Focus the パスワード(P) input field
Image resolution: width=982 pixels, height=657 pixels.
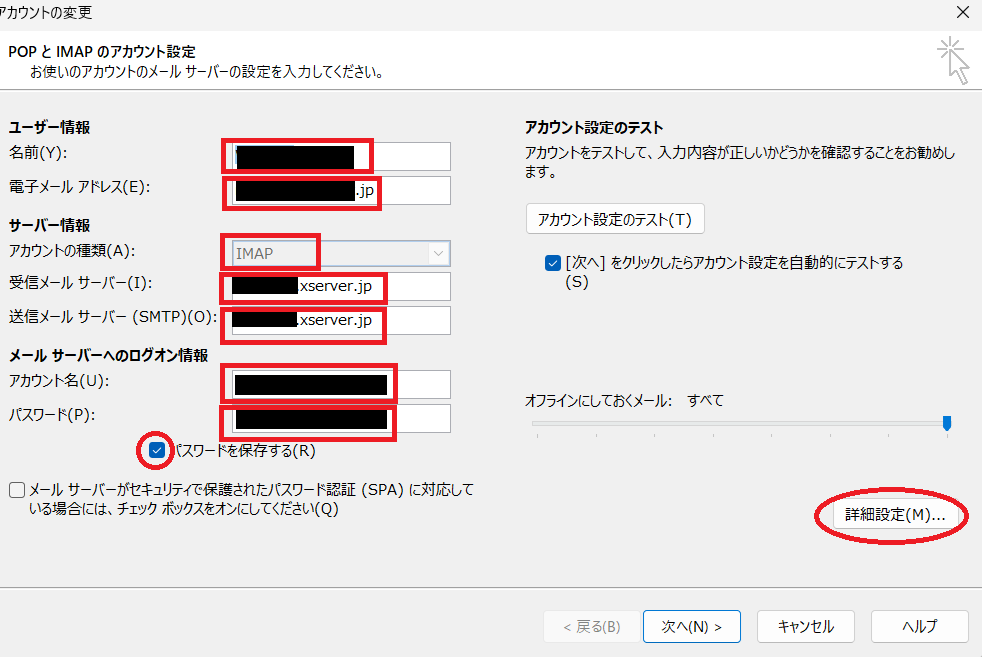pyautogui.click(x=338, y=419)
